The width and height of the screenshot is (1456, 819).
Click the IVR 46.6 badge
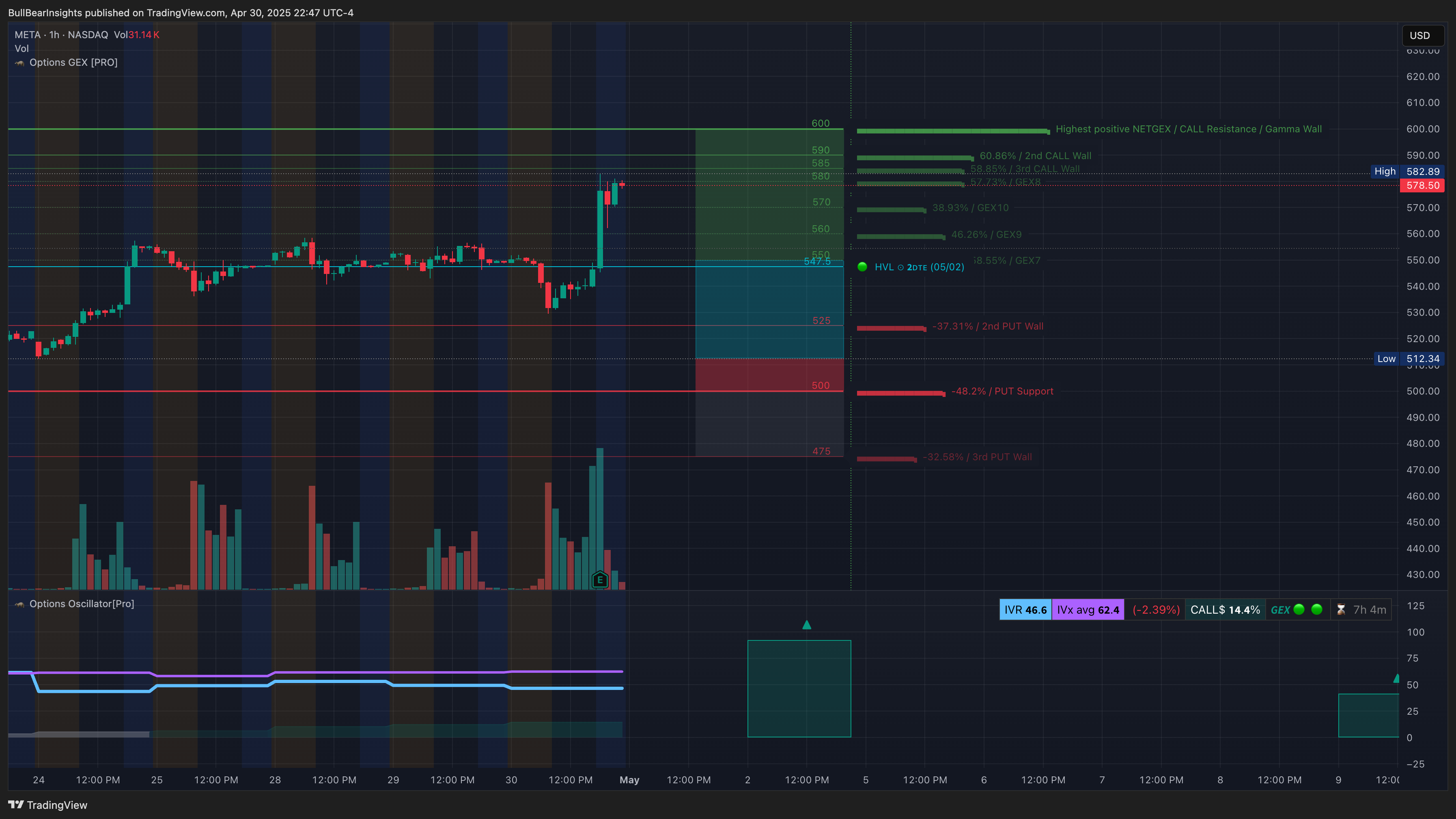pyautogui.click(x=1025, y=610)
